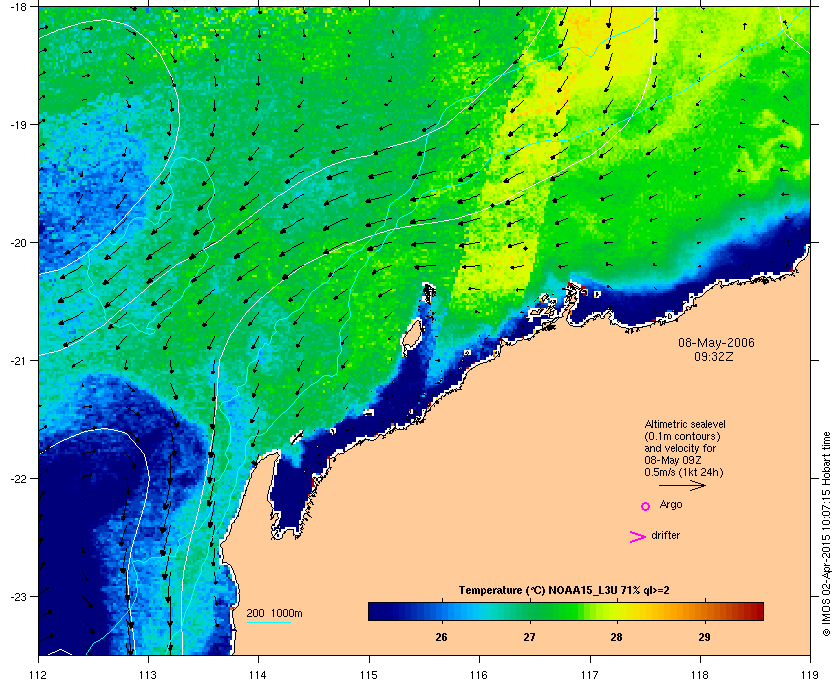The height and width of the screenshot is (680, 840).
Task: Click the latitude axis label -22
Action: [18, 478]
